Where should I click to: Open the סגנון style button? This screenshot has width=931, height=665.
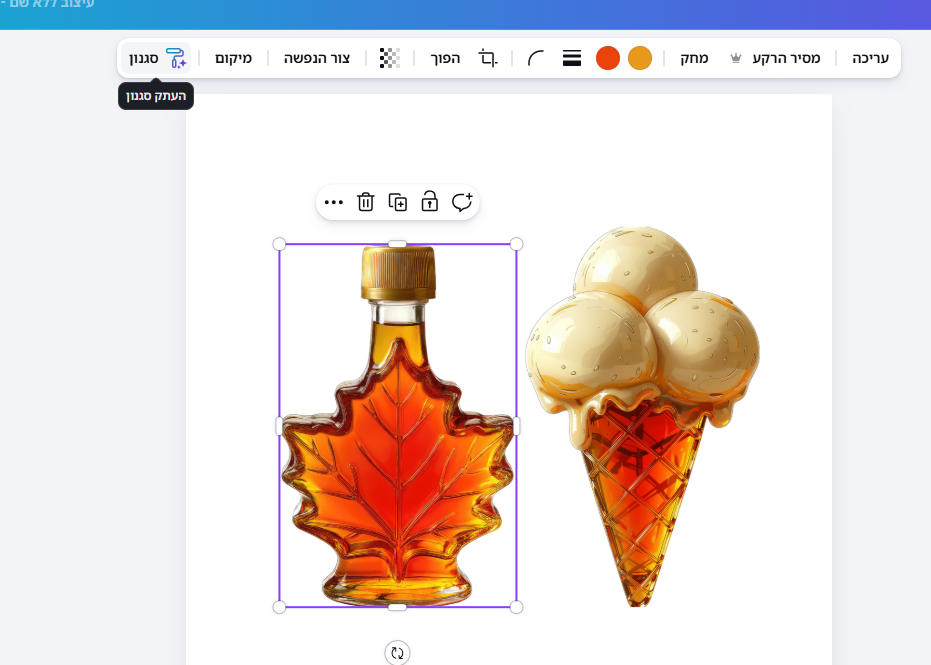point(156,58)
